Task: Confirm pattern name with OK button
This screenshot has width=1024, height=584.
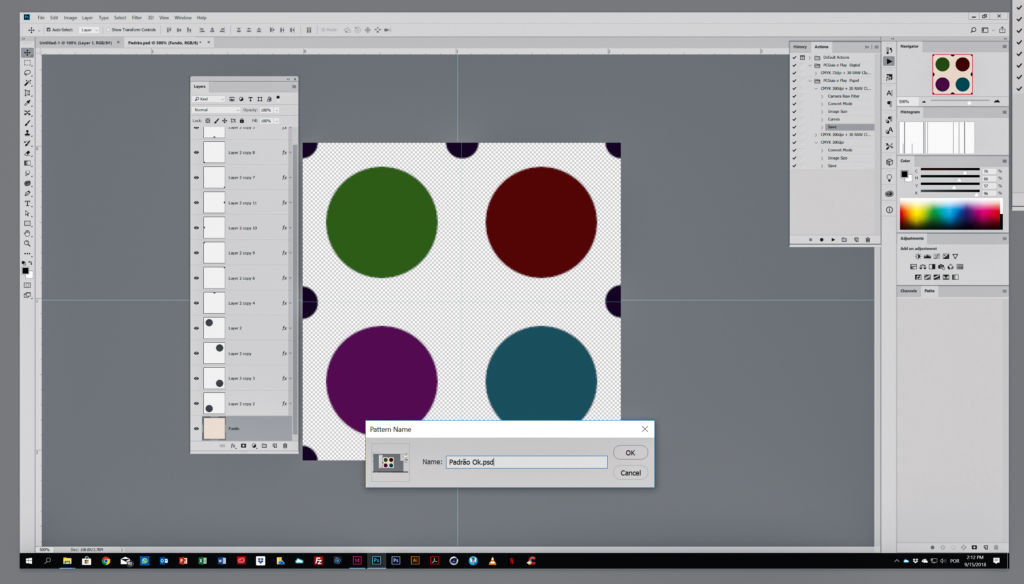Action: (630, 453)
